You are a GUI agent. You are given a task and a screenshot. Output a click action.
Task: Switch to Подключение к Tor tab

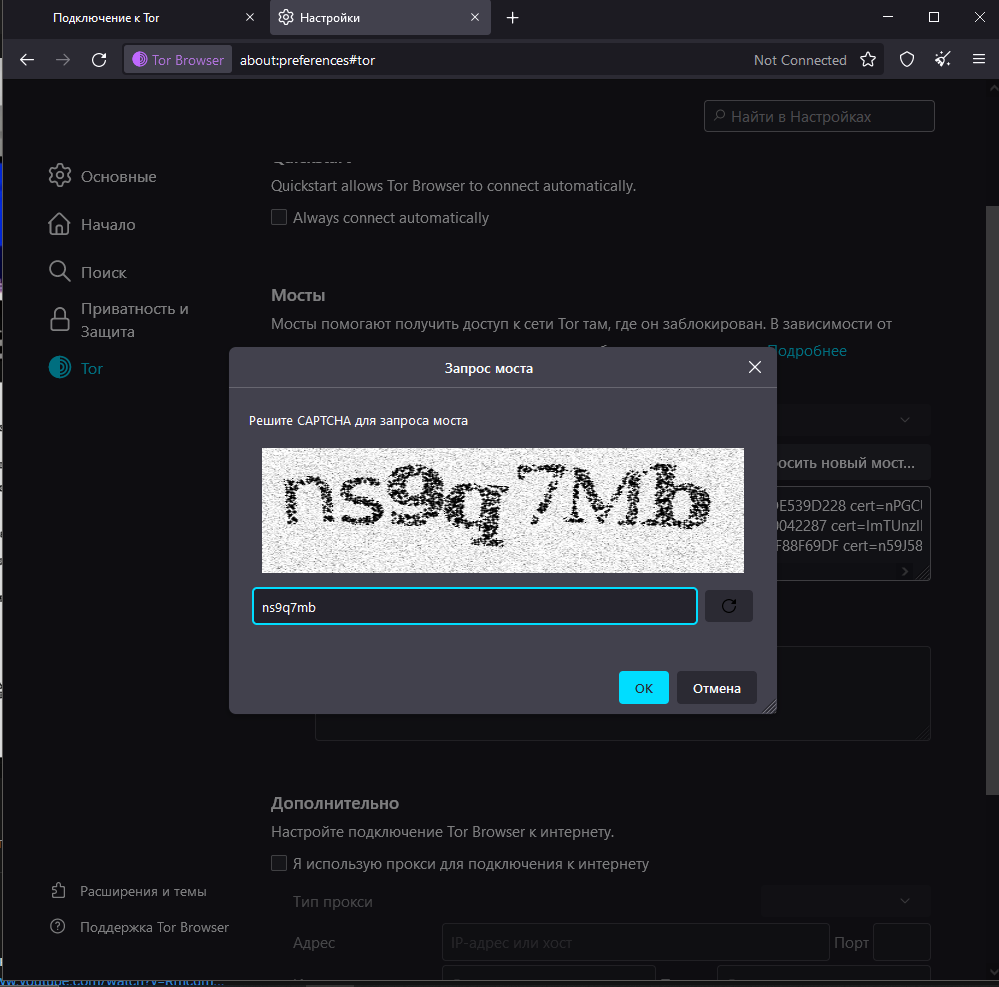(x=106, y=18)
